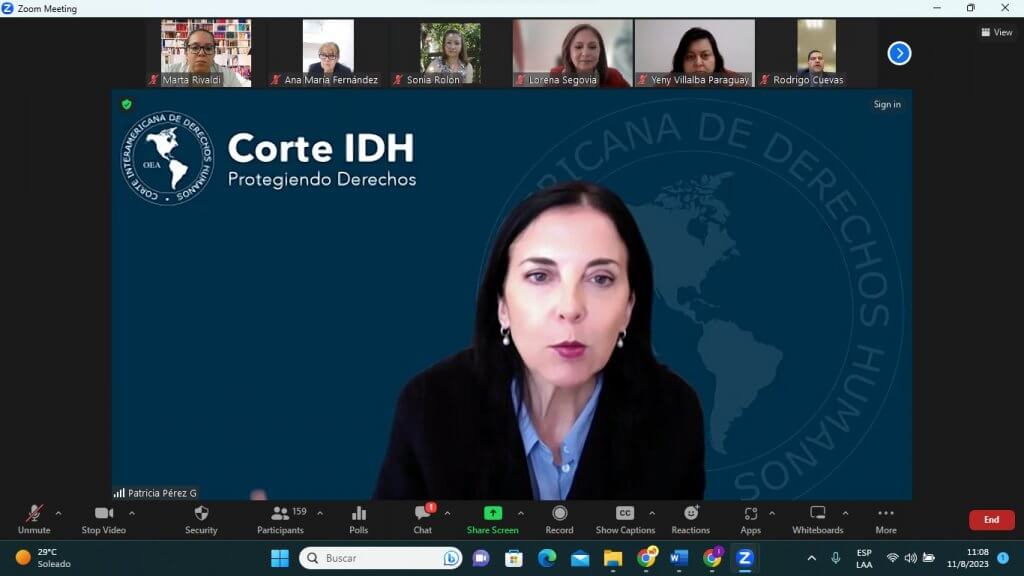Toggle Show Captions CC button

(x=625, y=520)
